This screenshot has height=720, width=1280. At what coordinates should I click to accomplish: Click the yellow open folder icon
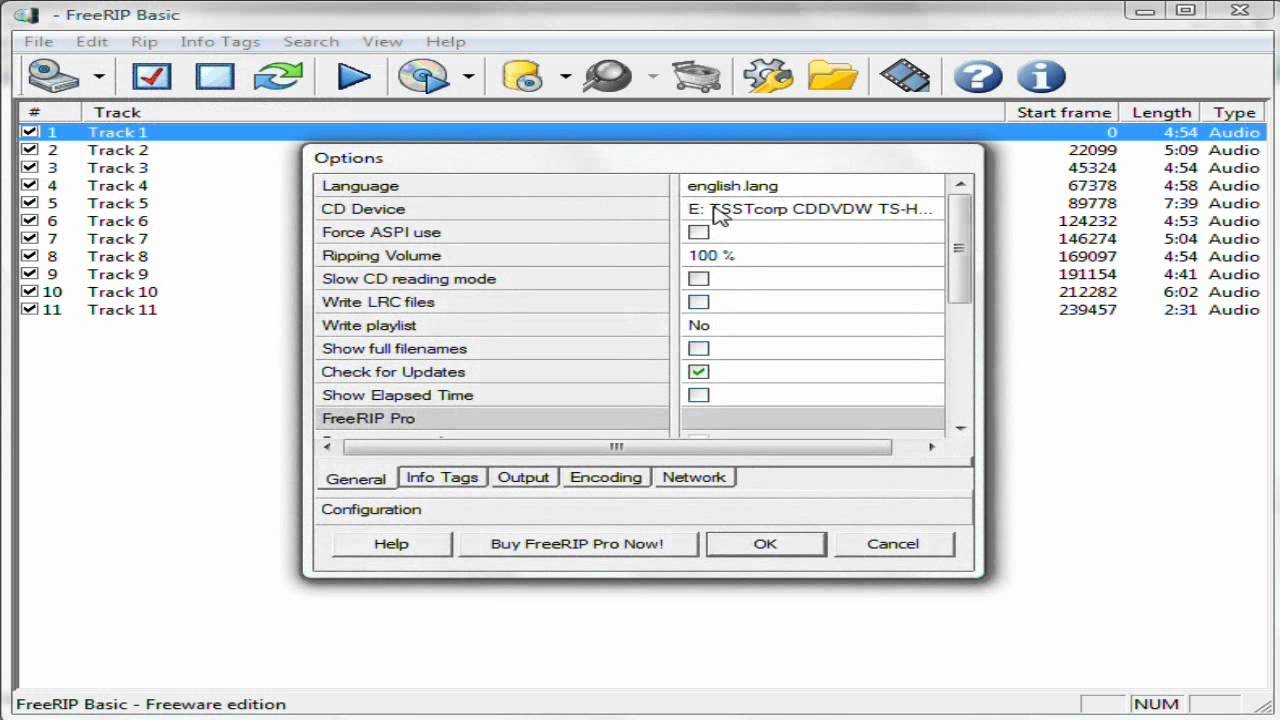(833, 77)
